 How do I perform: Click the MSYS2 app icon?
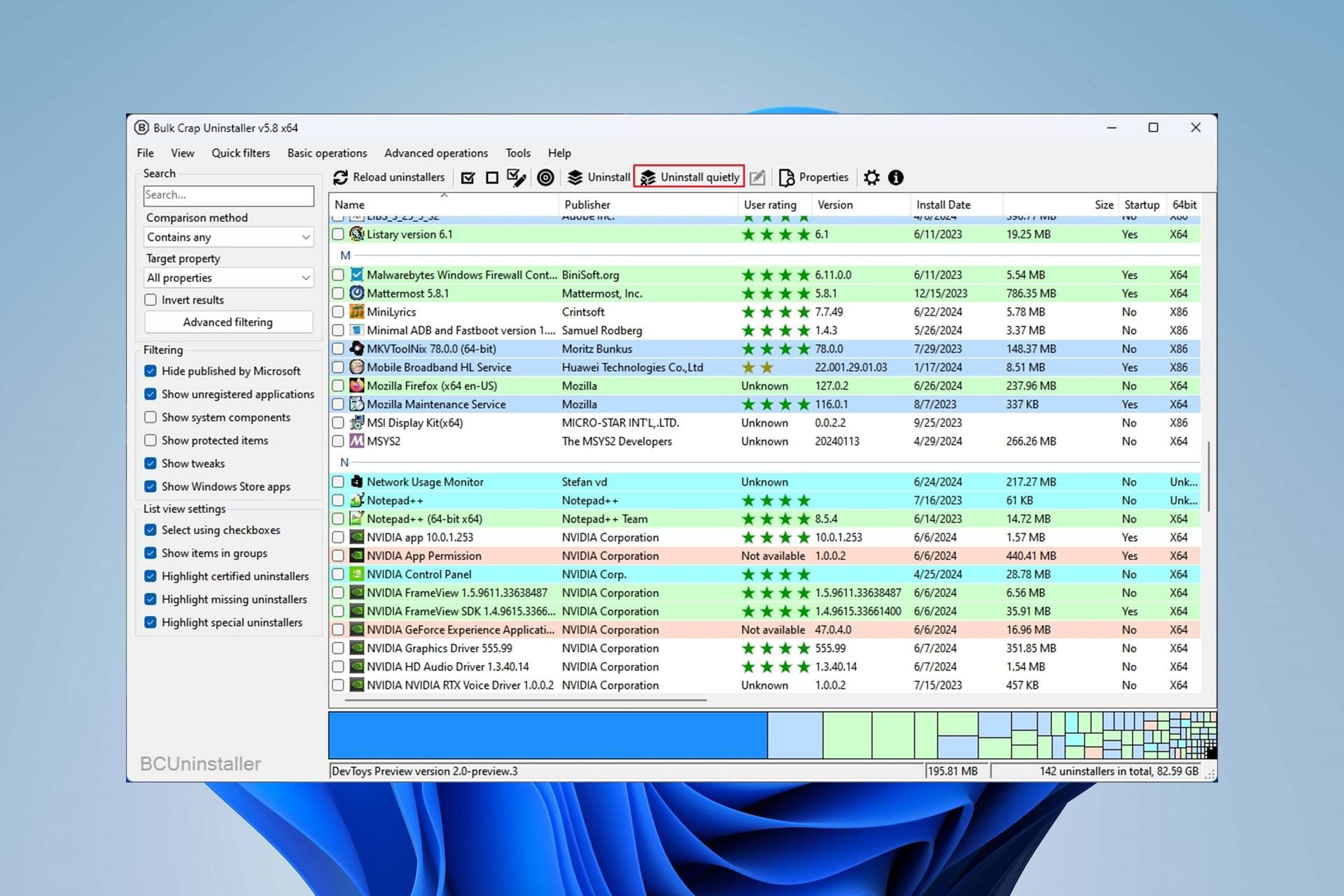(357, 441)
